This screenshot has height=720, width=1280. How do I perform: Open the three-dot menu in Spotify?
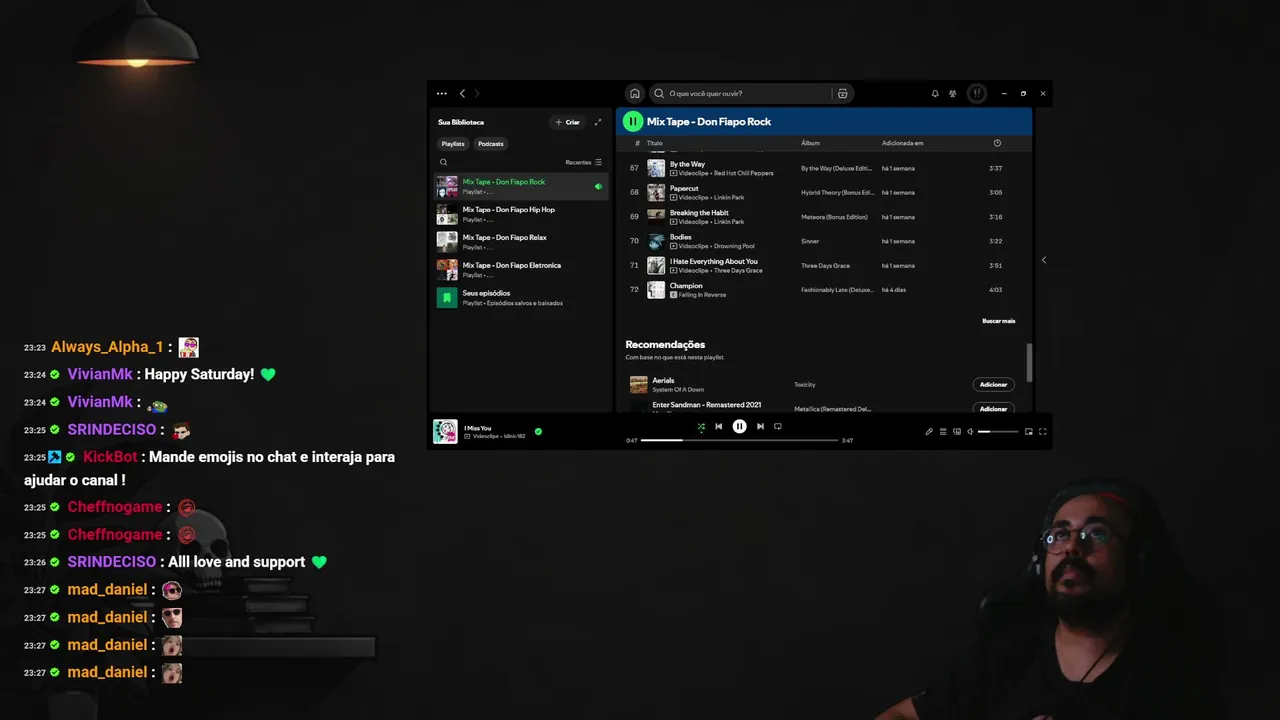coord(442,93)
